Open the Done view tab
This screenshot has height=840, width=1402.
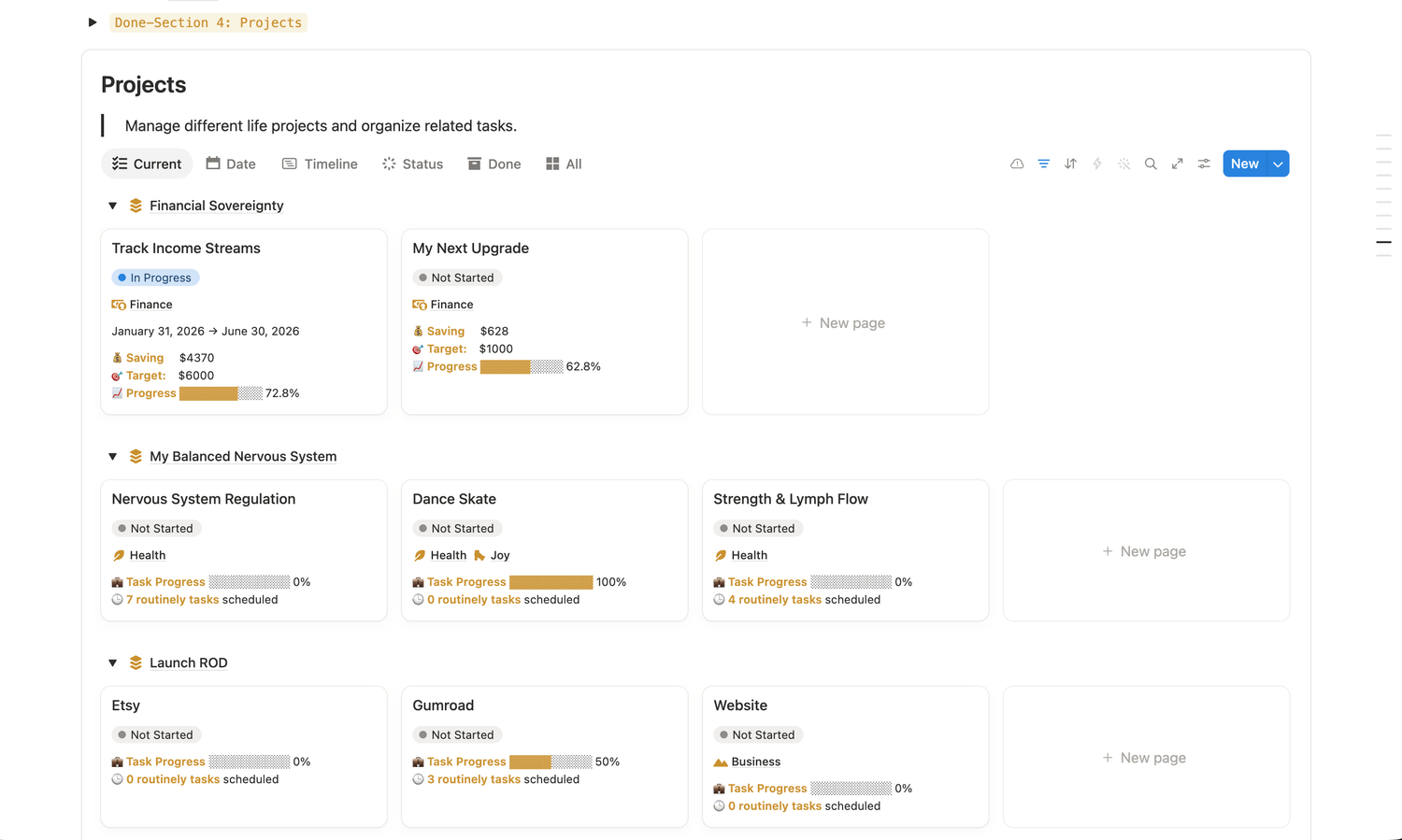[494, 164]
